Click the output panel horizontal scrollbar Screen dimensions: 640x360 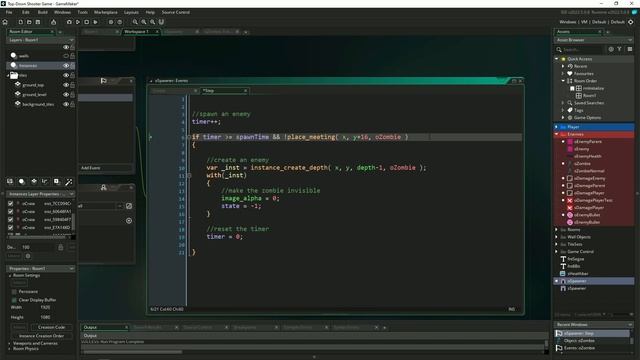[x=132, y=352]
